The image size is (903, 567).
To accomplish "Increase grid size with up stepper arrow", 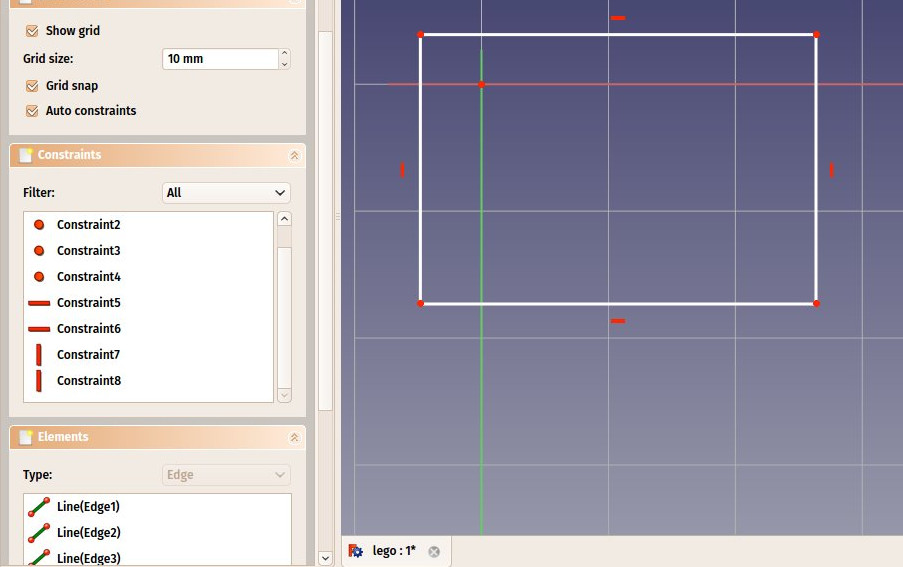I will point(284,54).
